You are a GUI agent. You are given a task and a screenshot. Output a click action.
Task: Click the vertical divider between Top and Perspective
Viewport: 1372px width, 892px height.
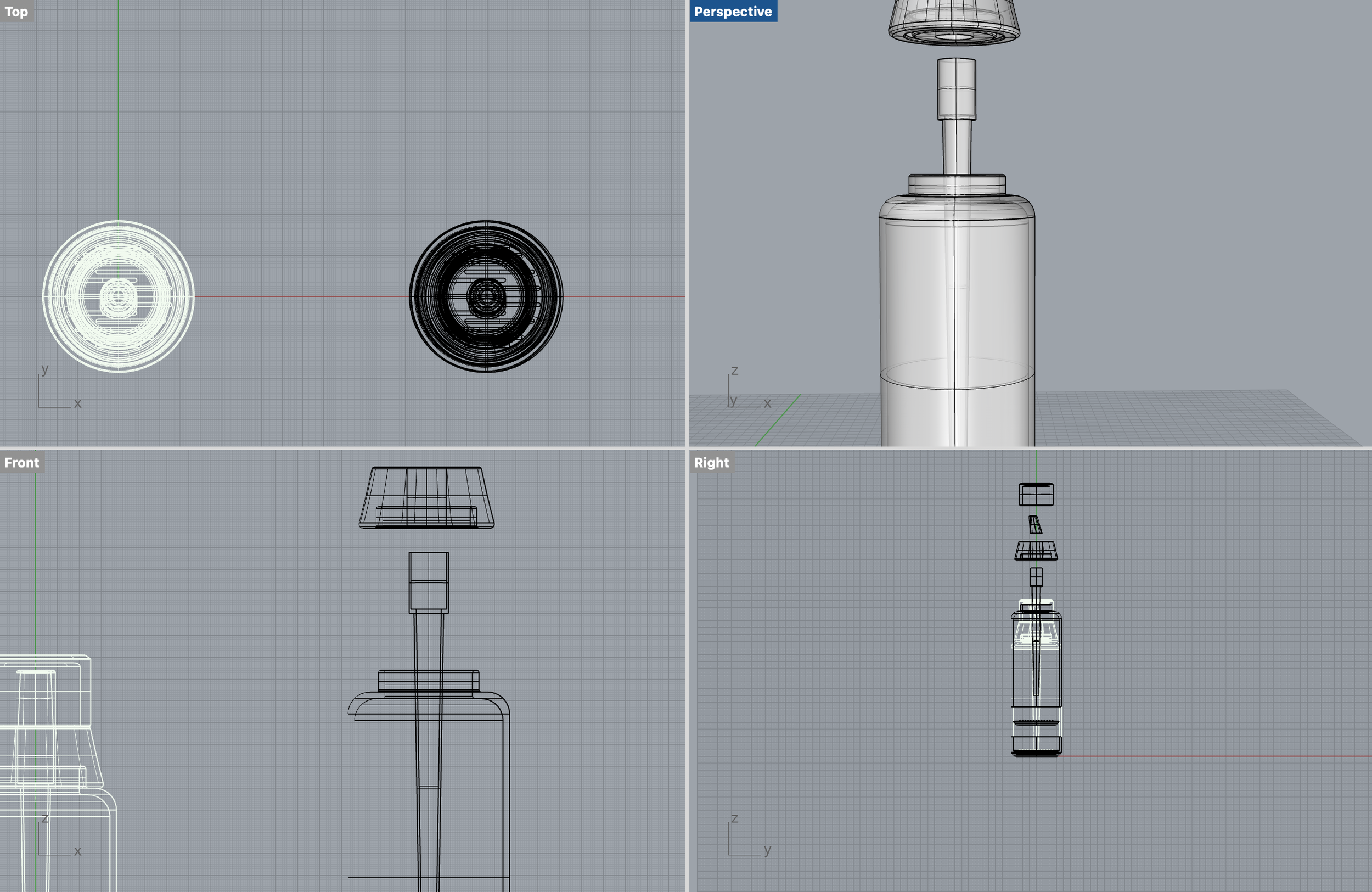click(x=687, y=223)
